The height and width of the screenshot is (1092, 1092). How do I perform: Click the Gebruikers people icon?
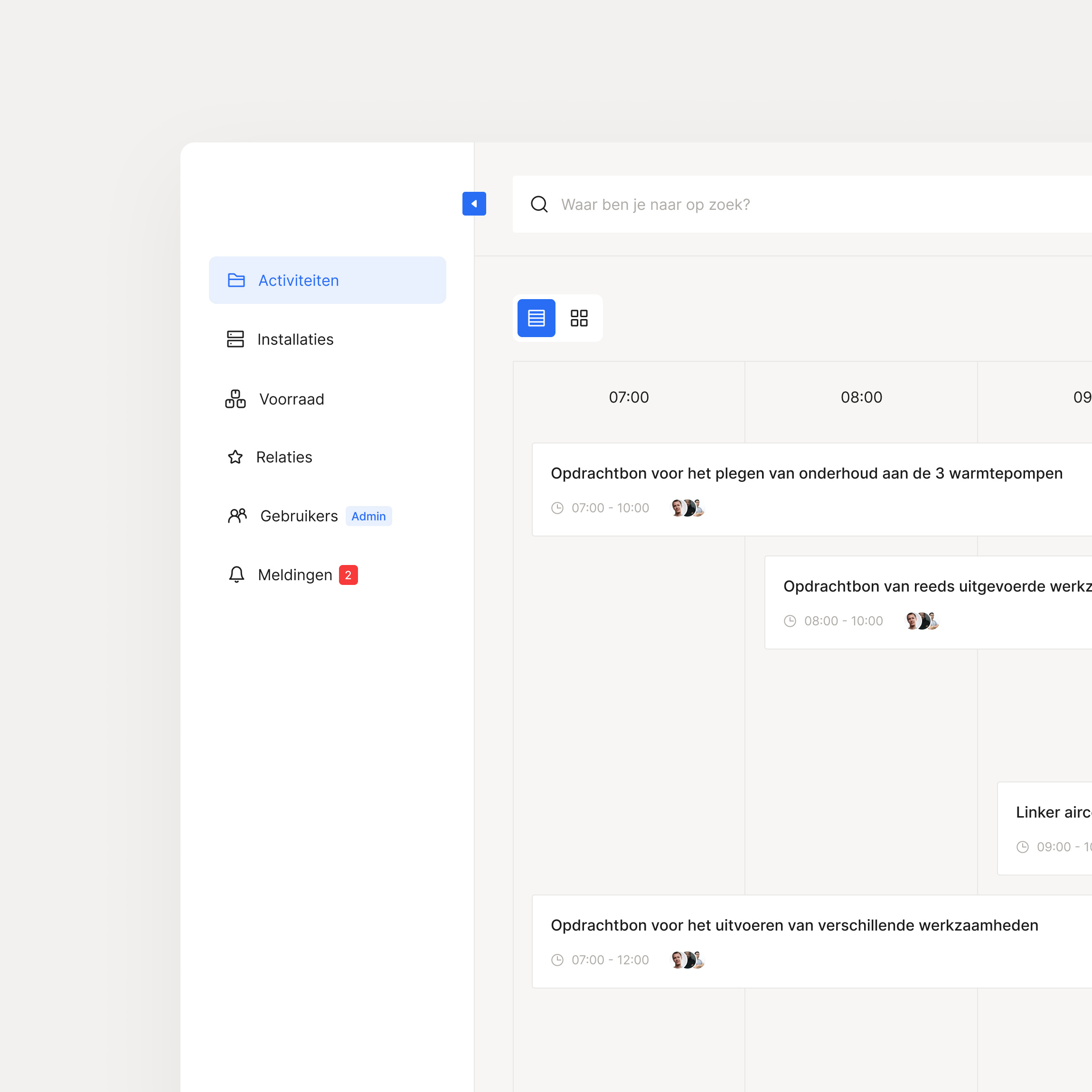[237, 516]
